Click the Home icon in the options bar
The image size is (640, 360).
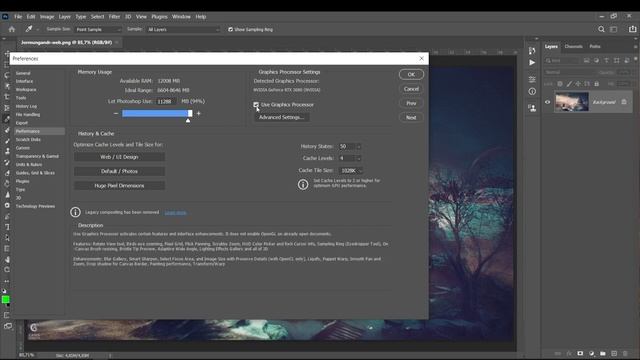coord(11,29)
